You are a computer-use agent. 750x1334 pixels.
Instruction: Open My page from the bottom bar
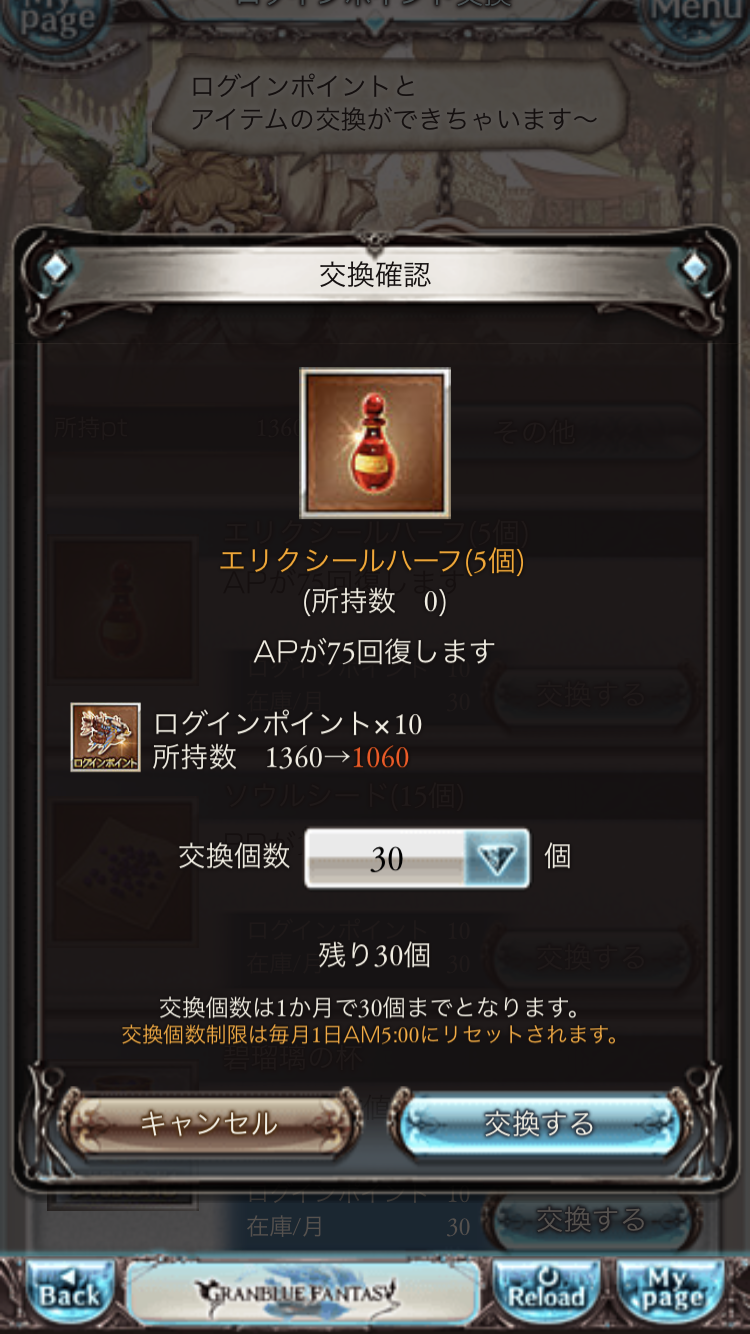(670, 1293)
